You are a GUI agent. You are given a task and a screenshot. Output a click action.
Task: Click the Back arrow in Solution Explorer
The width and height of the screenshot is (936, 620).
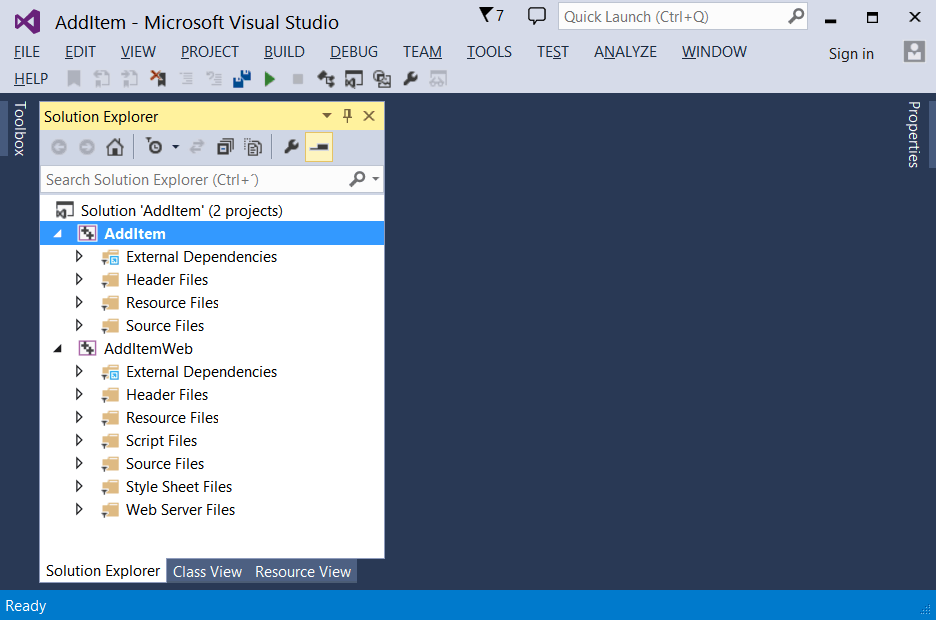tap(58, 147)
